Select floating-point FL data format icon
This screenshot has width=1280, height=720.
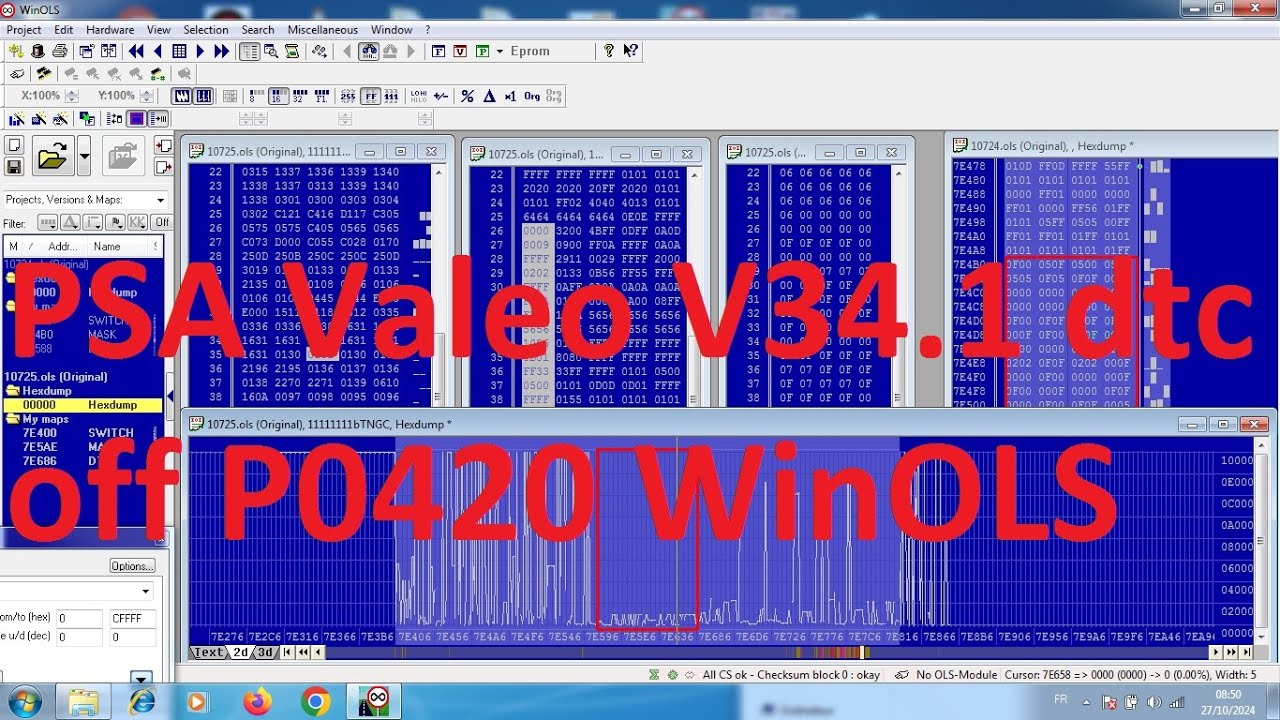(322, 96)
